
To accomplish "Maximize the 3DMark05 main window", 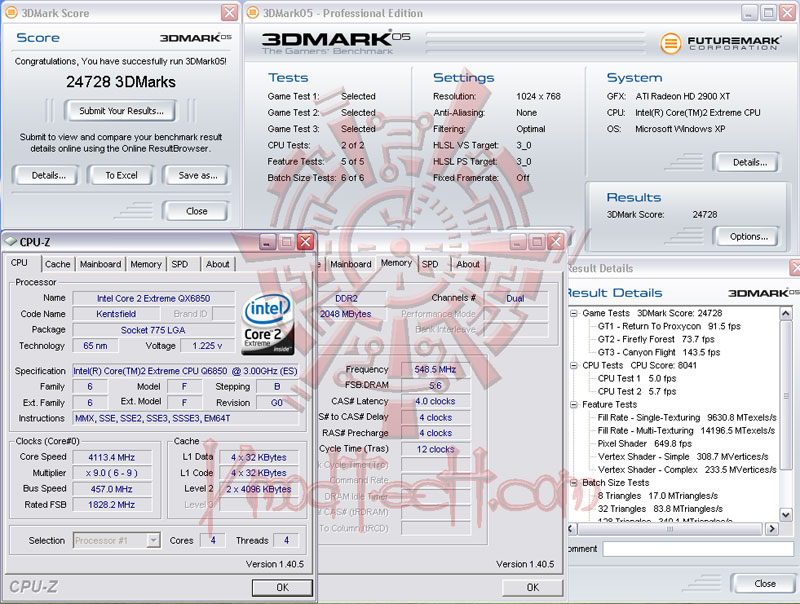I will pos(768,13).
